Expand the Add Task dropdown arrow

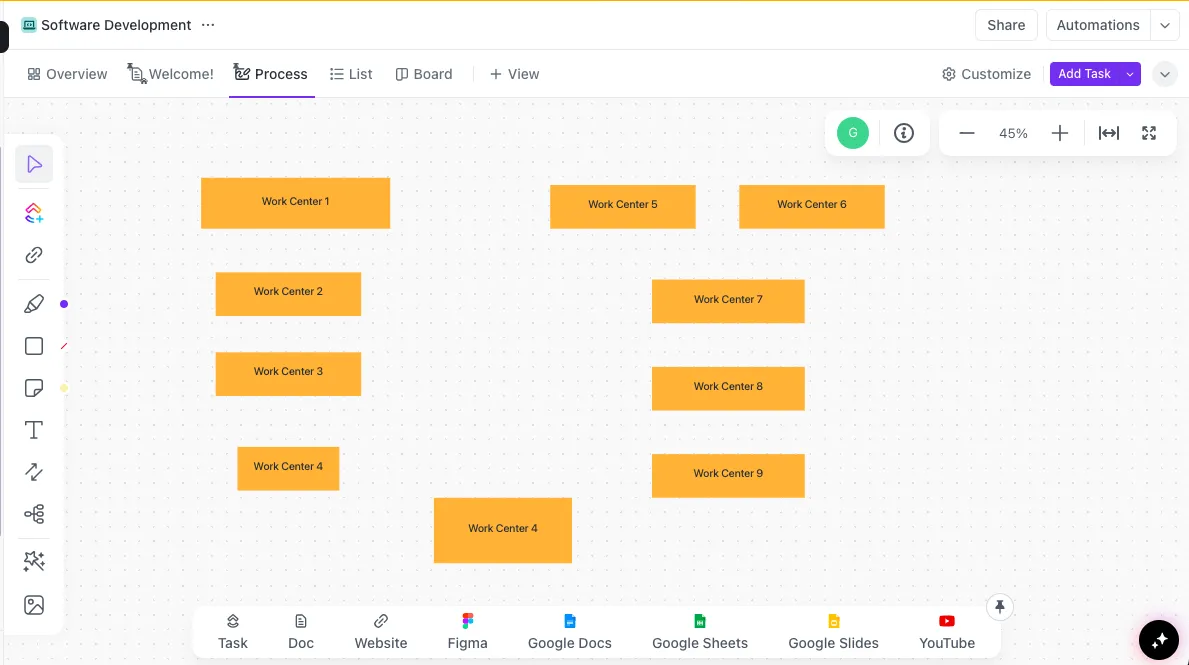coord(1130,74)
